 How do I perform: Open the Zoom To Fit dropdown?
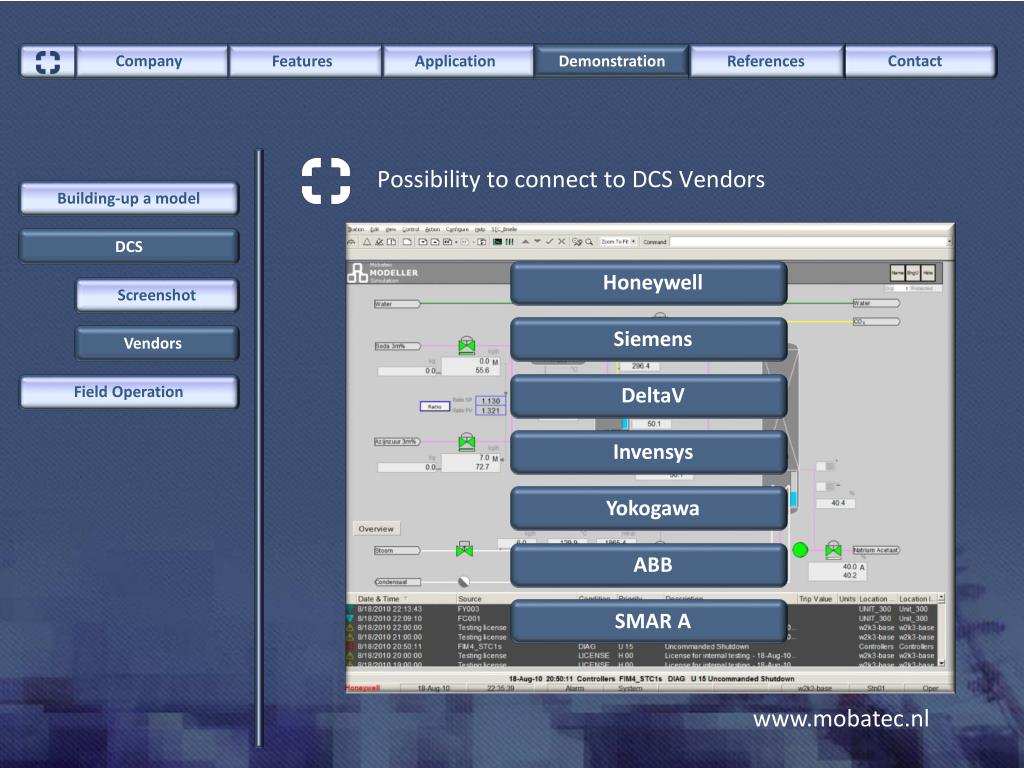click(618, 242)
